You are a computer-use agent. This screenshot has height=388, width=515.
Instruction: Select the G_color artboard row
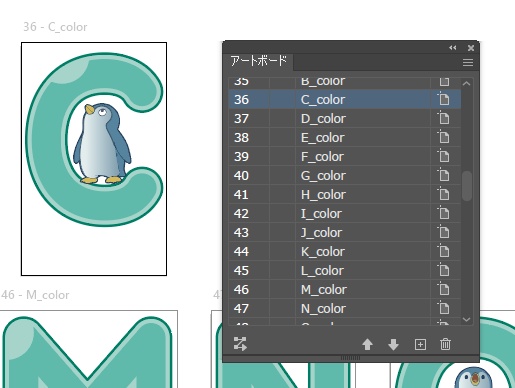click(x=345, y=175)
